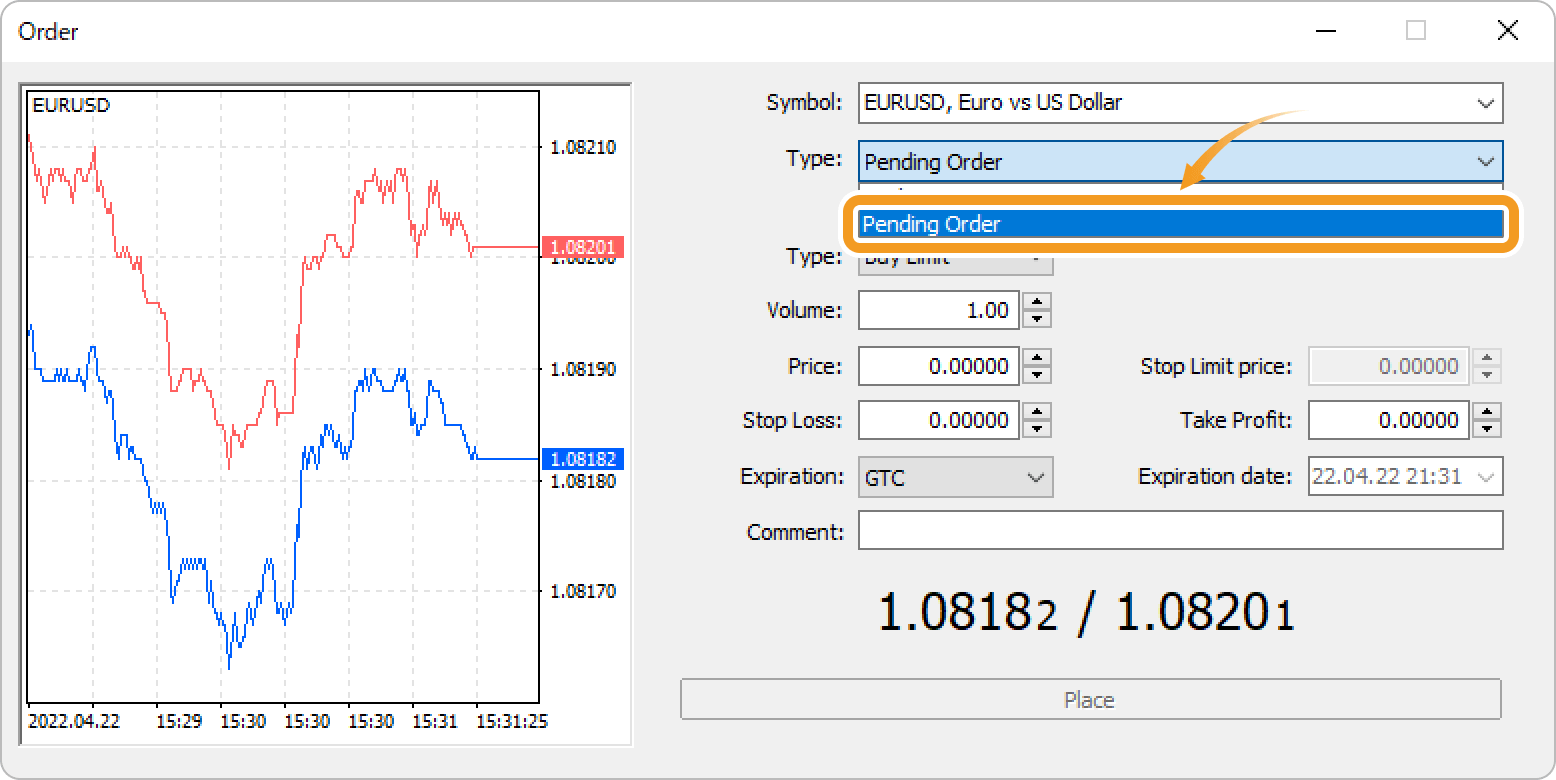This screenshot has width=1556, height=780.
Task: Open the order Type combo box showing Pending Order
Action: coord(1180,162)
